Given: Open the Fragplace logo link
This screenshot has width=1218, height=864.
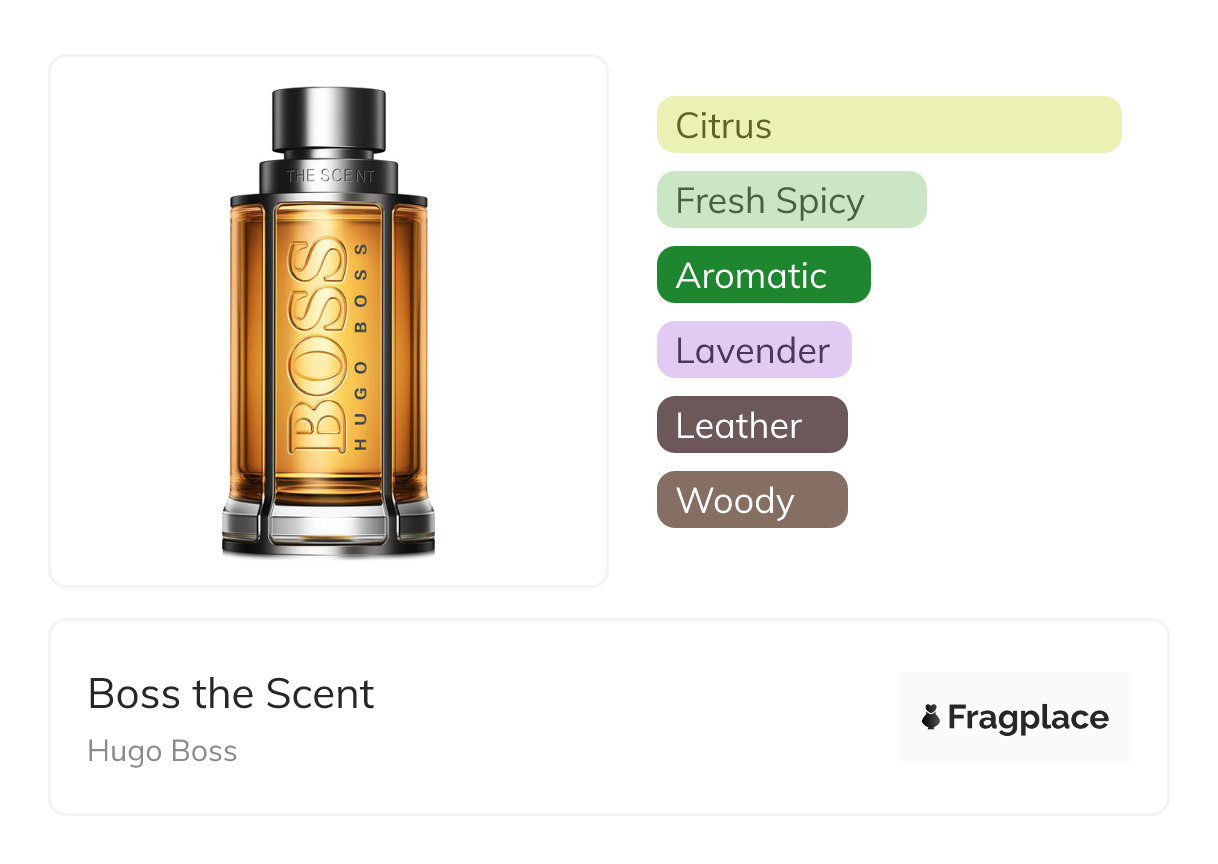Looking at the screenshot, I should tap(1015, 717).
